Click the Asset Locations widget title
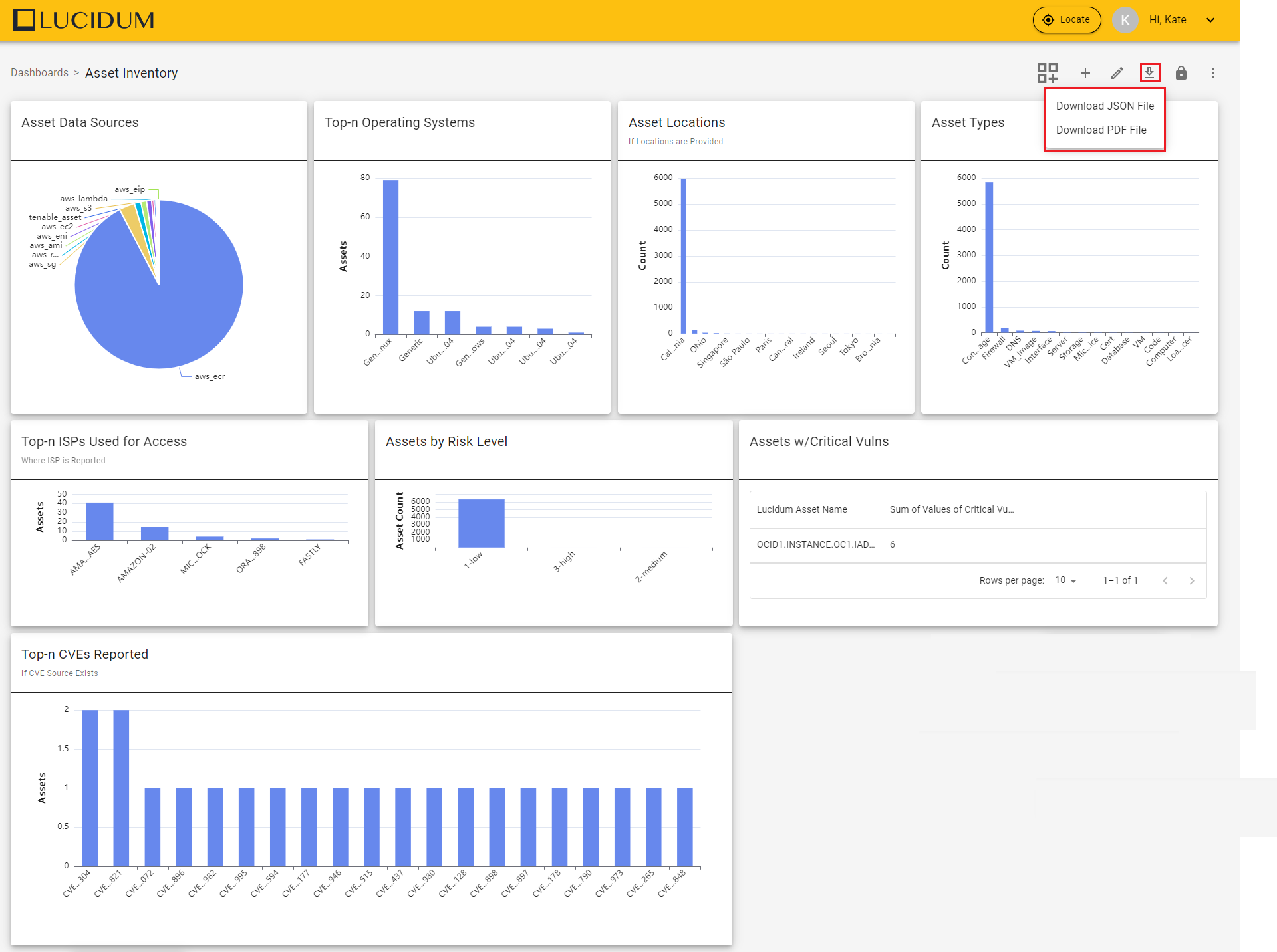 (x=677, y=122)
